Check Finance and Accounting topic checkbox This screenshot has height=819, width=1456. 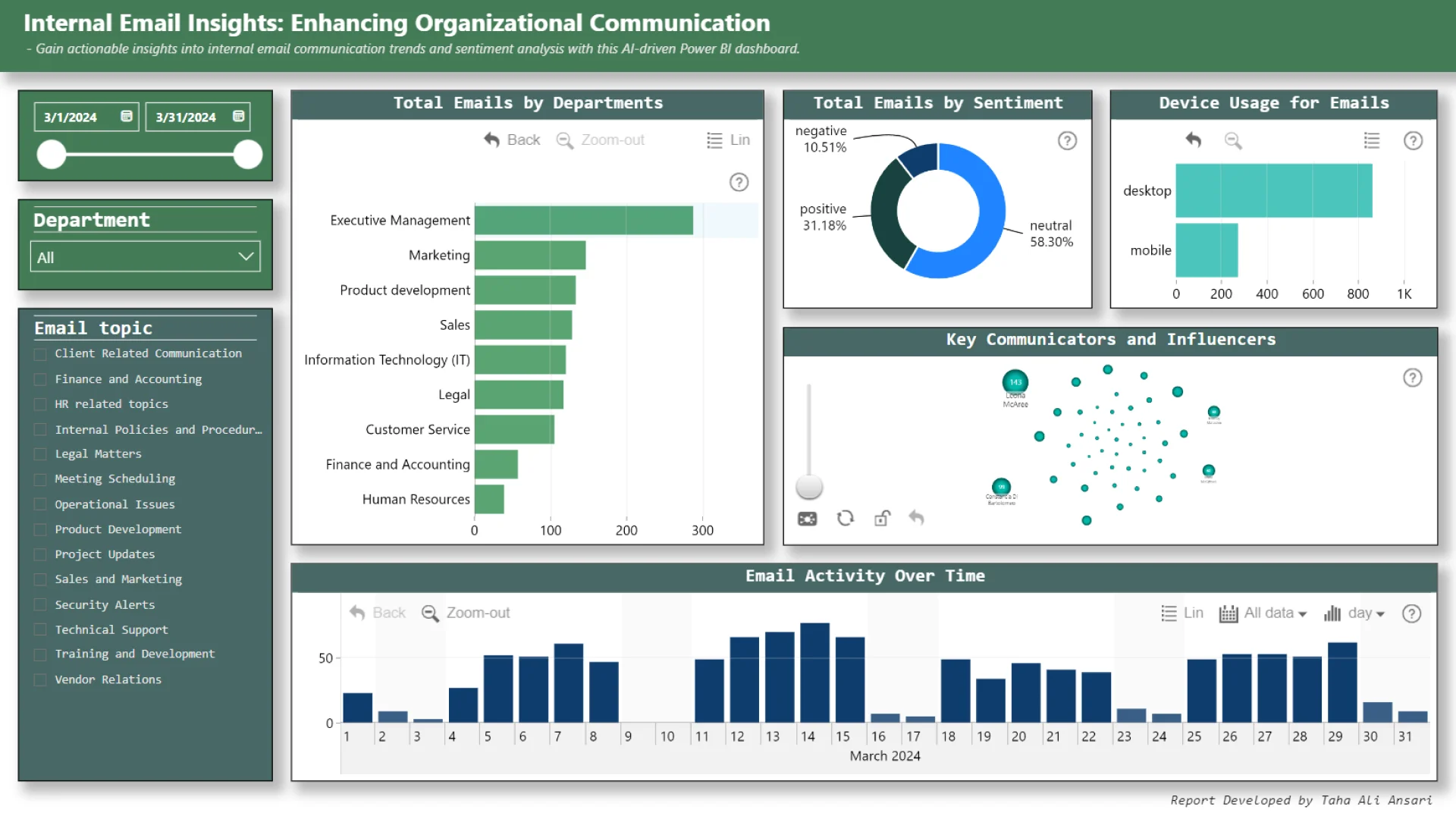tap(40, 379)
